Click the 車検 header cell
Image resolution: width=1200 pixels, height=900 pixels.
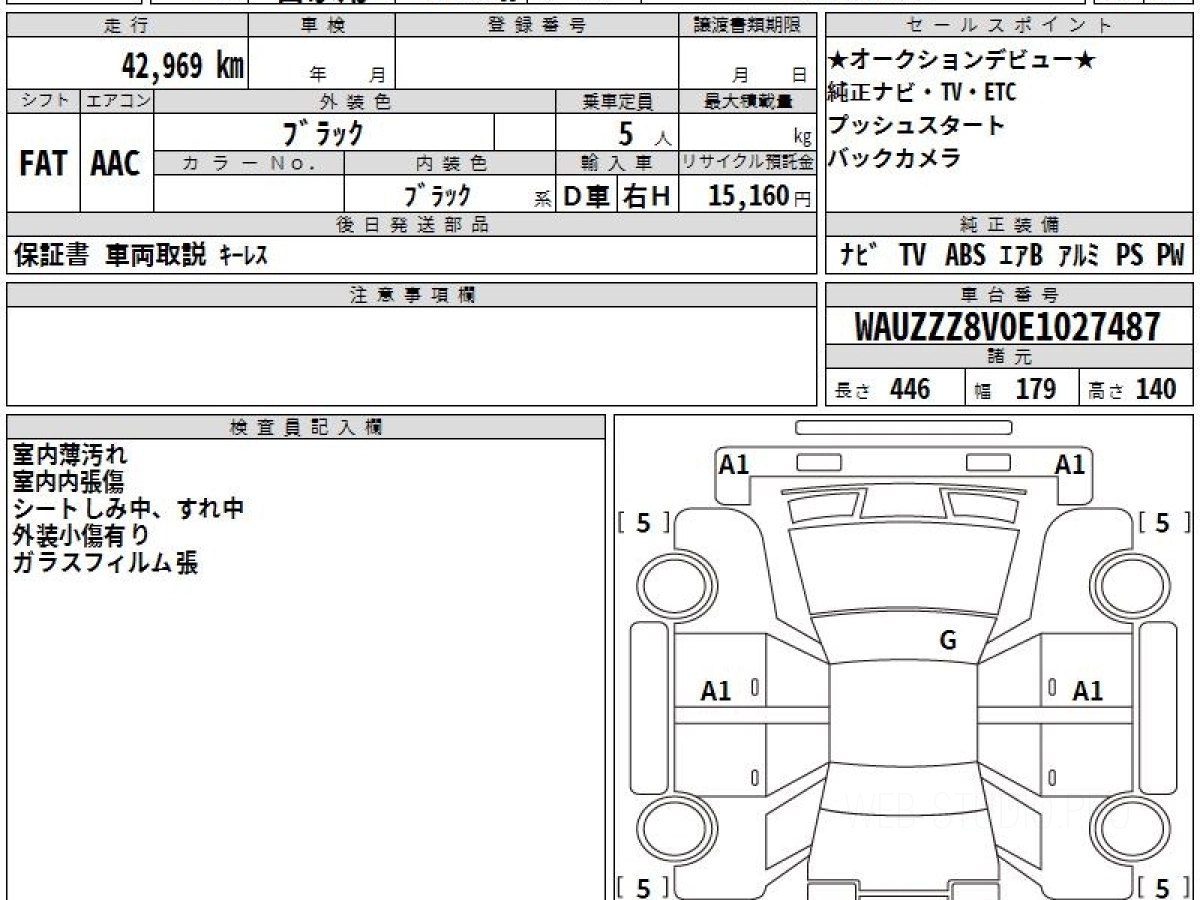[321, 26]
